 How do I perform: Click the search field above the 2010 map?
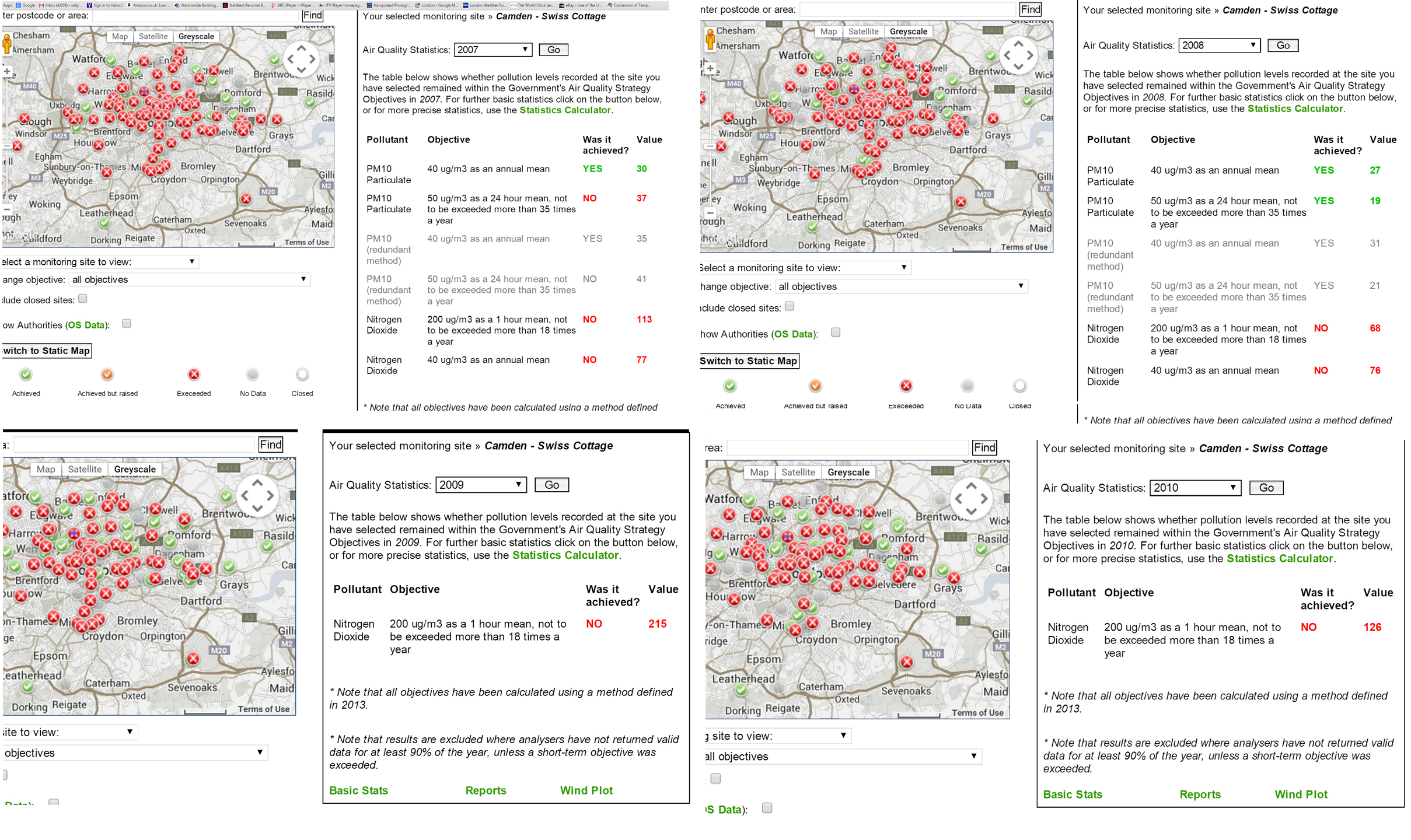[x=847, y=447]
